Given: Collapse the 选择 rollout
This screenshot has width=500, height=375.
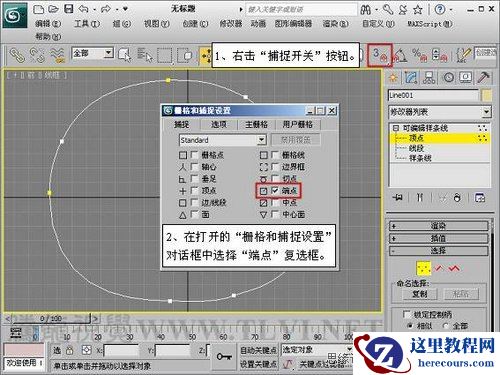Looking at the screenshot, I should pyautogui.click(x=438, y=251).
